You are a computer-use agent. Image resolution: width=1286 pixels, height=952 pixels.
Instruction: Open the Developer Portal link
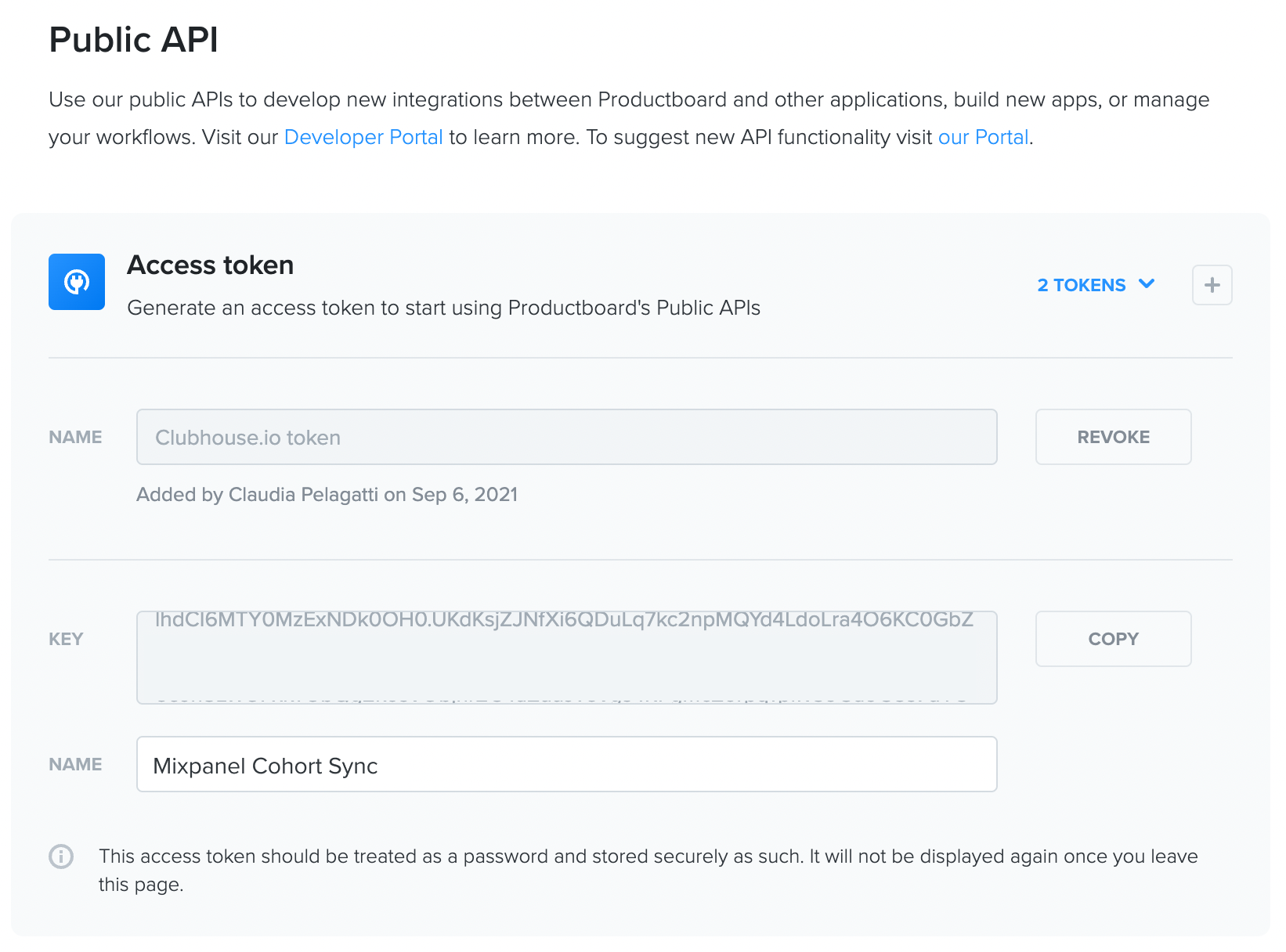pos(363,137)
